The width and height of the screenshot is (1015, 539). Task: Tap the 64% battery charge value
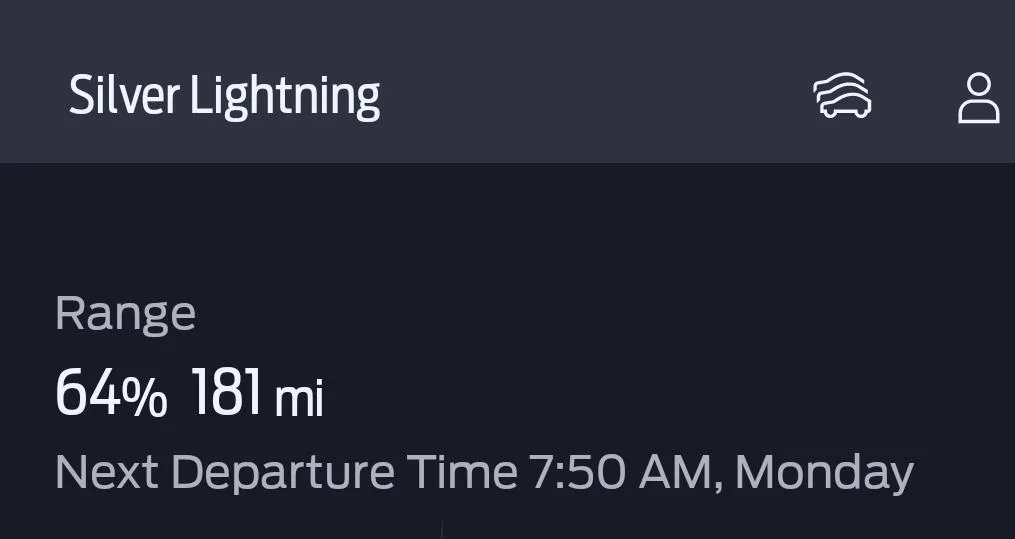pos(111,392)
